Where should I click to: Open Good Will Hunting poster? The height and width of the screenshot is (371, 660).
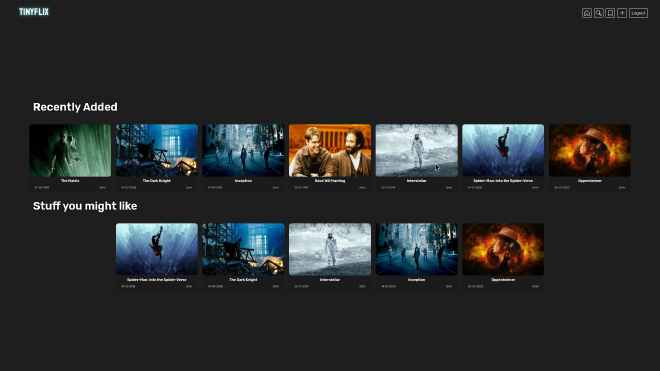330,150
